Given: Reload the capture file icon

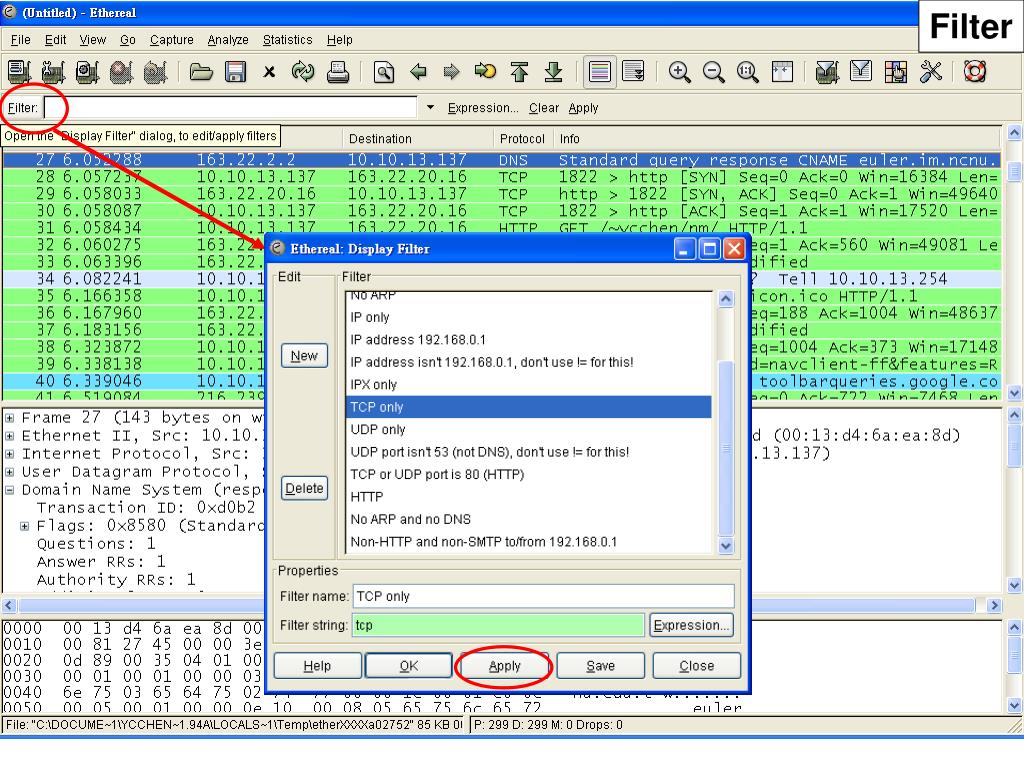Looking at the screenshot, I should click(303, 71).
